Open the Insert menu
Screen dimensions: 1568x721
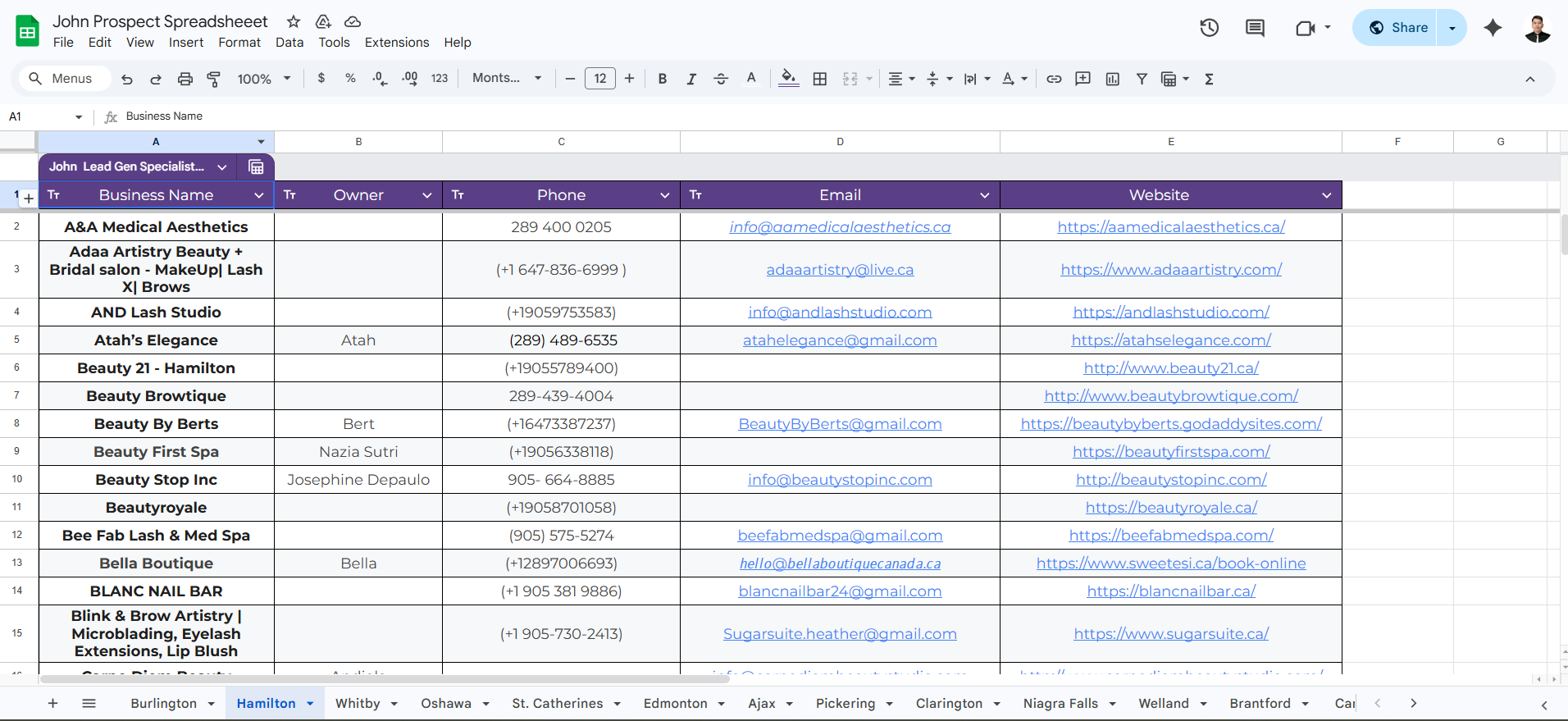tap(186, 43)
